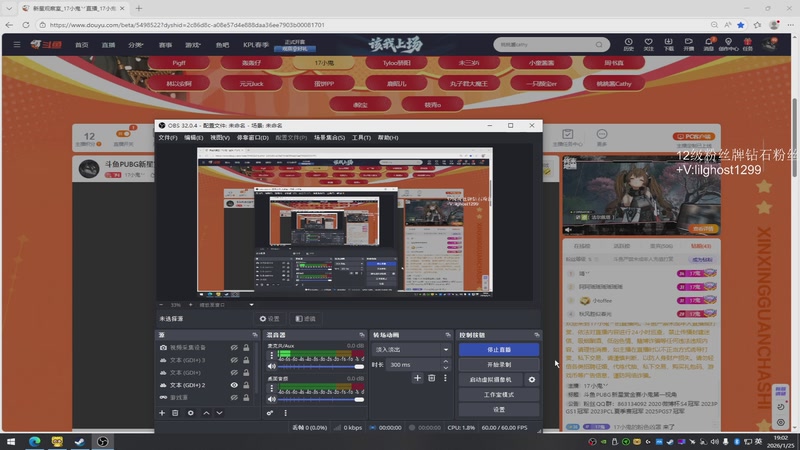800x450 pixels.
Task: Pop out the scene transitions dock icon
Action: click(448, 335)
